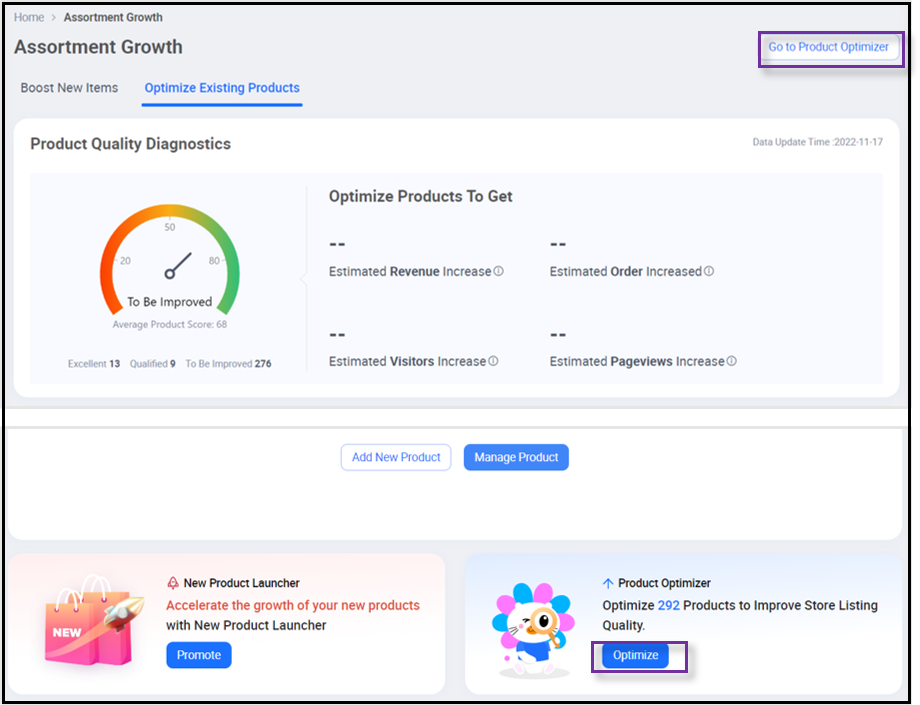Click the Estimated Pageviews Increase info icon
The height and width of the screenshot is (705, 920).
coord(734,360)
